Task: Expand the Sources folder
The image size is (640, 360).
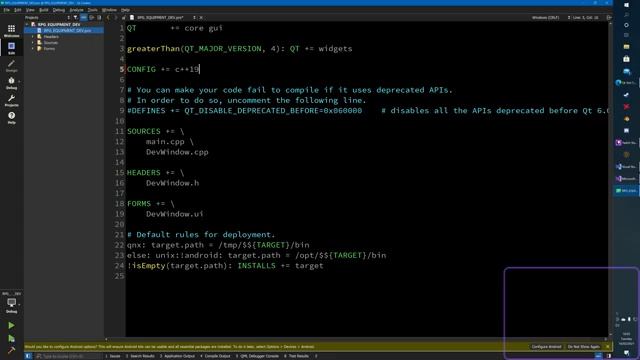Action: pos(33,42)
